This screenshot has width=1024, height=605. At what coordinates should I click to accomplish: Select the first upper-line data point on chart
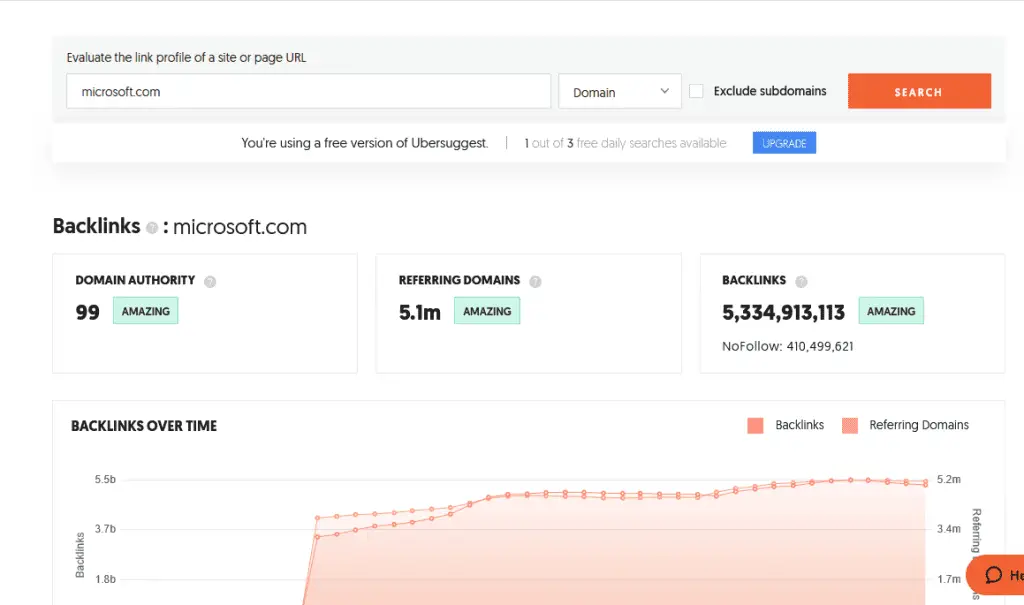[x=317, y=518]
